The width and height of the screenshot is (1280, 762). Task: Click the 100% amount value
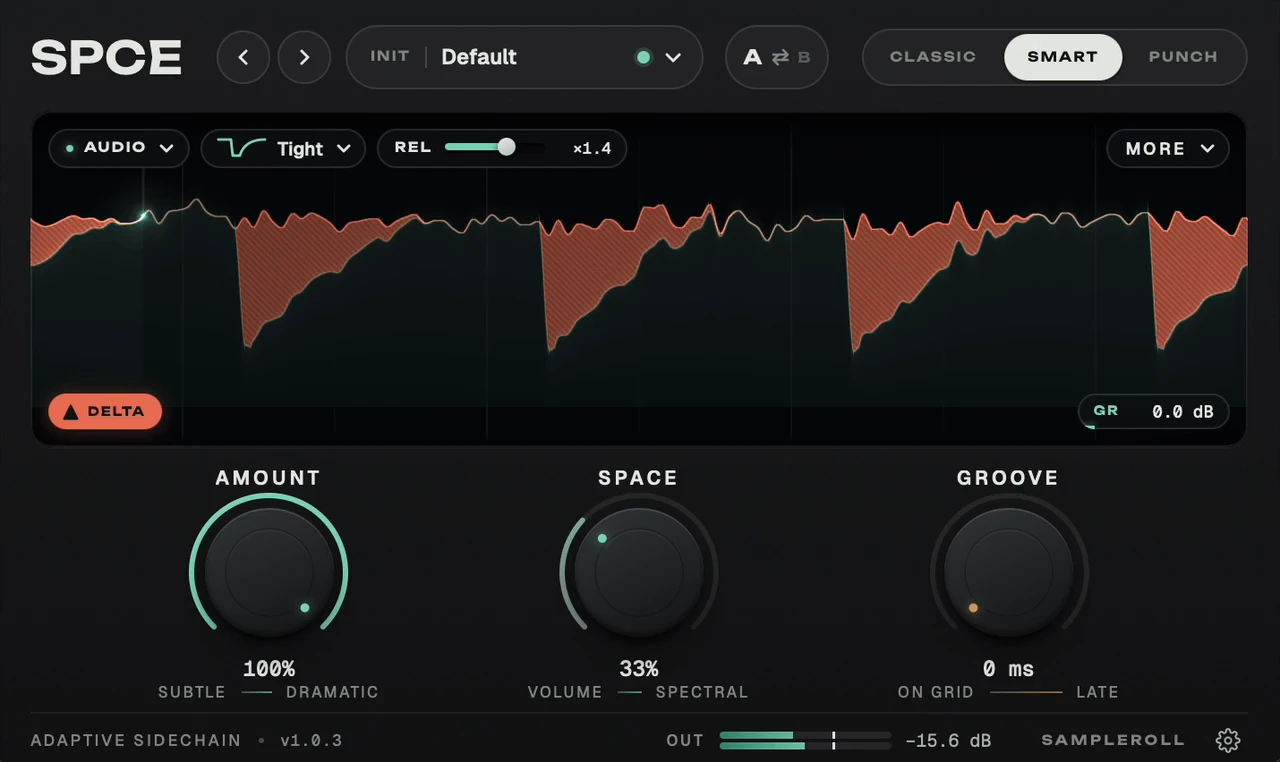pyautogui.click(x=269, y=668)
